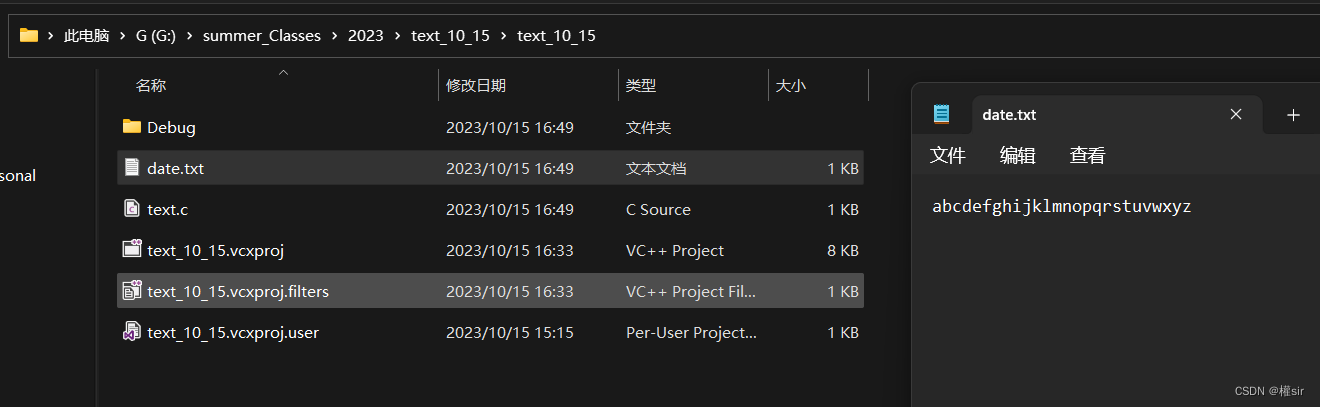Open the 查看 menu in Notepad
Screen dimensions: 1320x407
click(1088, 155)
